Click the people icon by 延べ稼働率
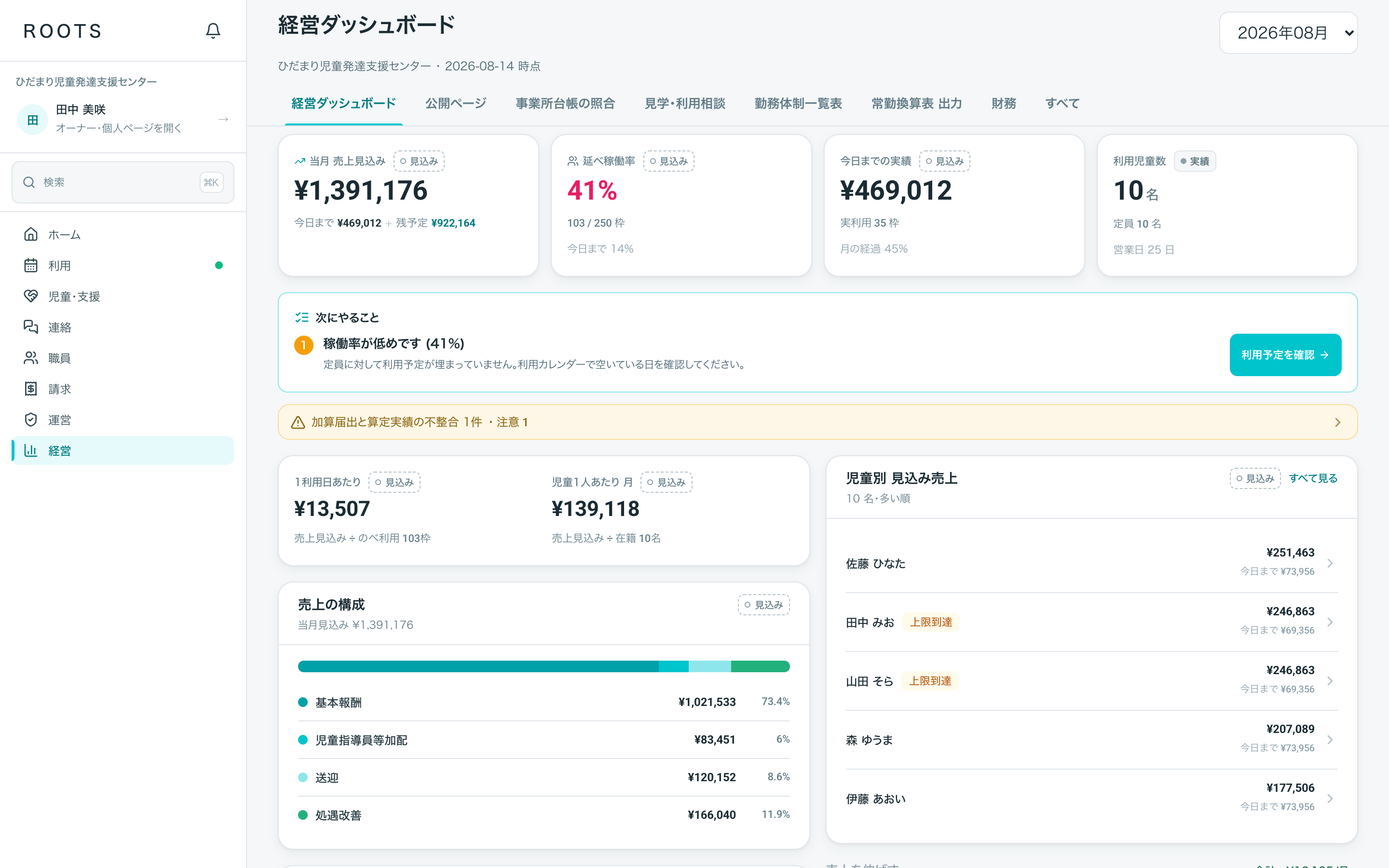Image resolution: width=1389 pixels, height=868 pixels. pyautogui.click(x=573, y=162)
